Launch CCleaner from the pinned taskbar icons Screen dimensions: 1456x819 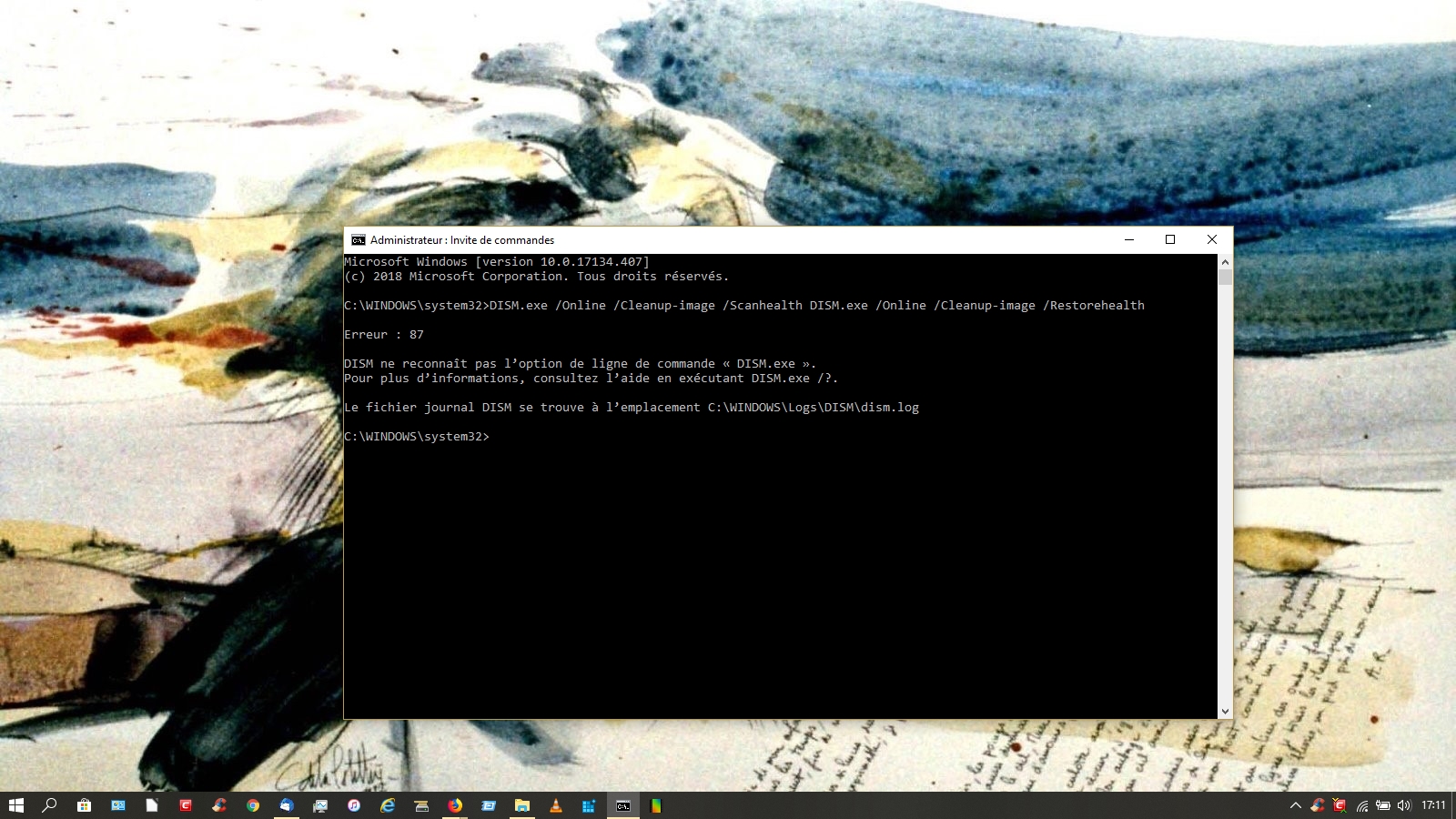click(x=219, y=805)
